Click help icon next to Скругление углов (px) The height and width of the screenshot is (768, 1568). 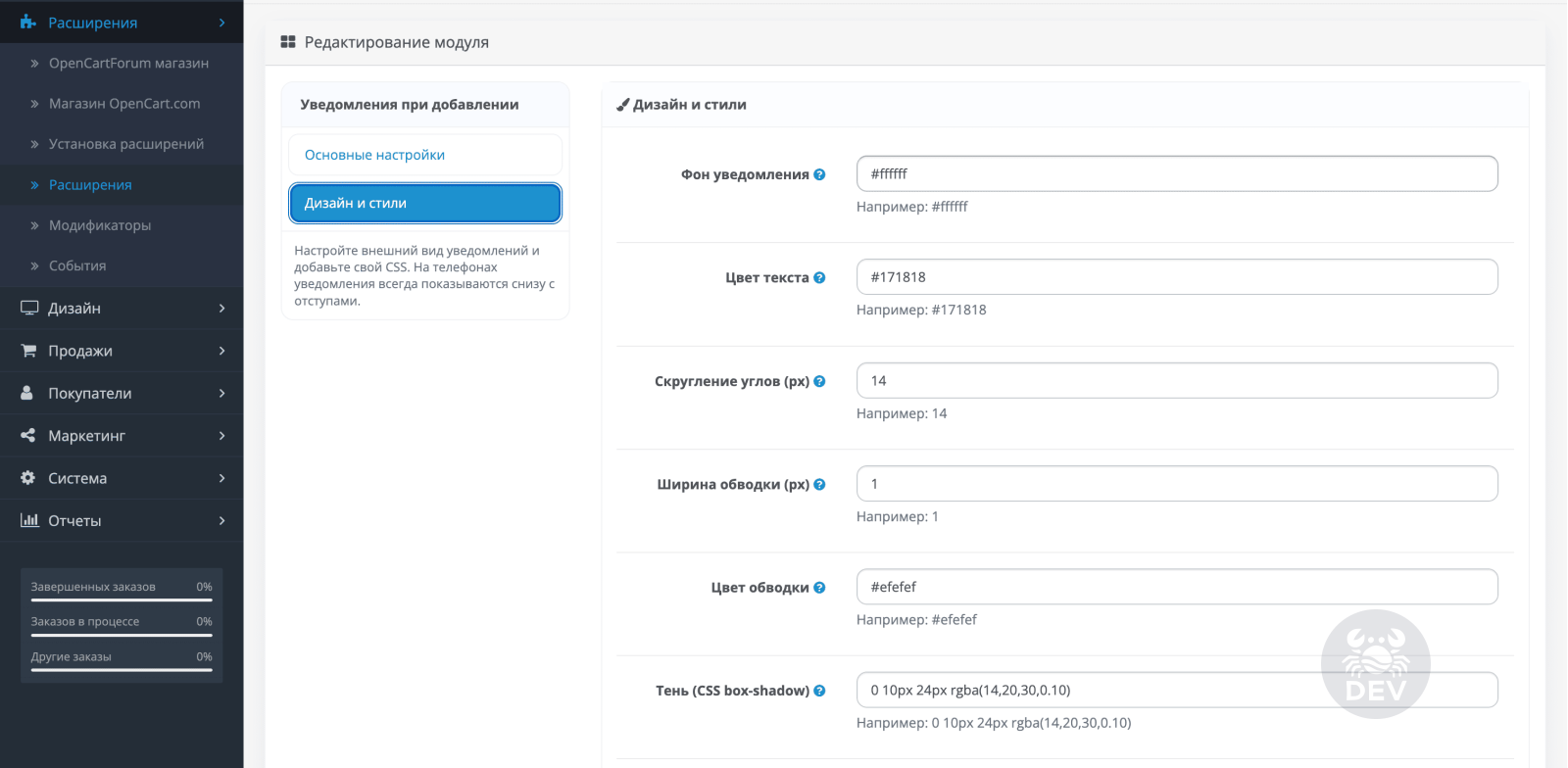pyautogui.click(x=819, y=381)
